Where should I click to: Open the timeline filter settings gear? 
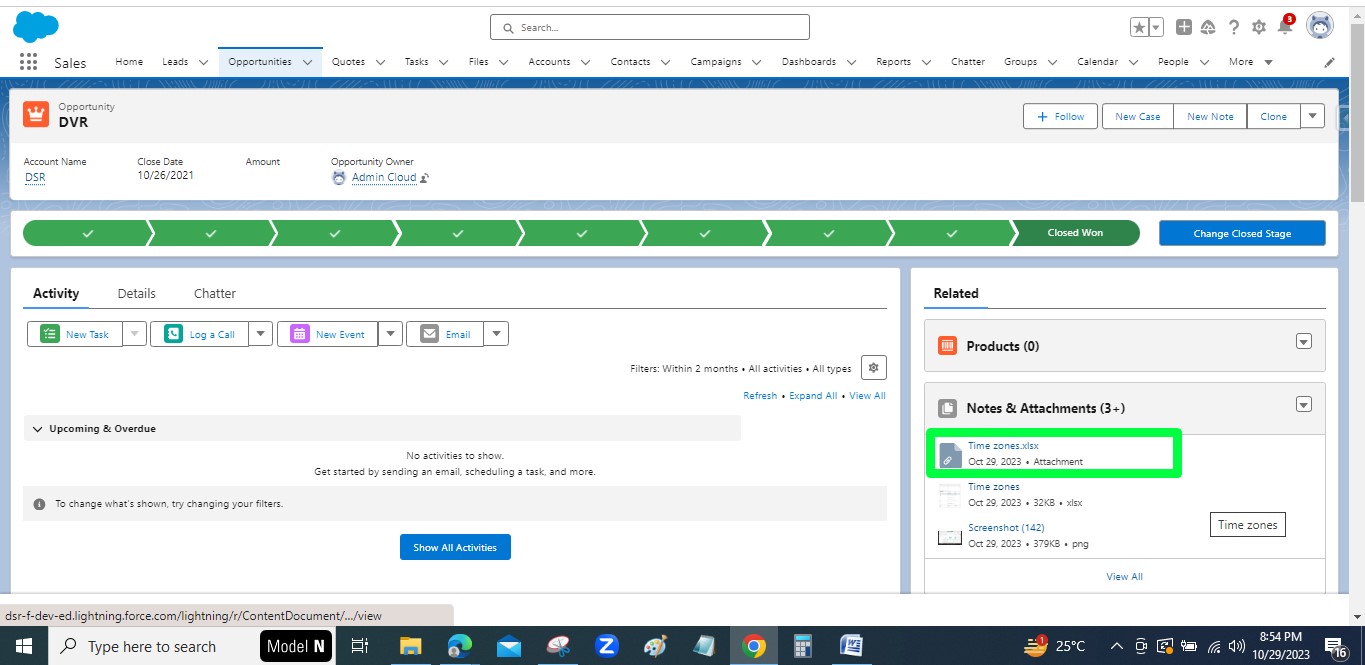873,368
